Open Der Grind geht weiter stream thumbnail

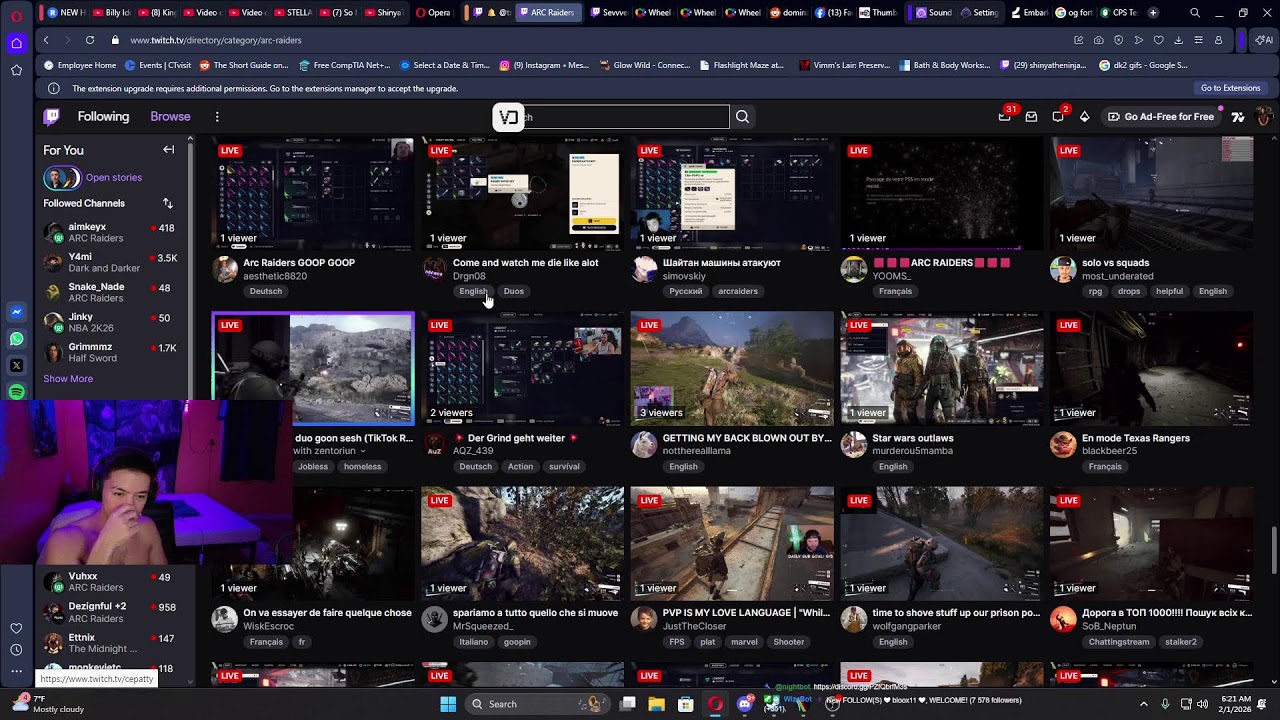point(522,368)
